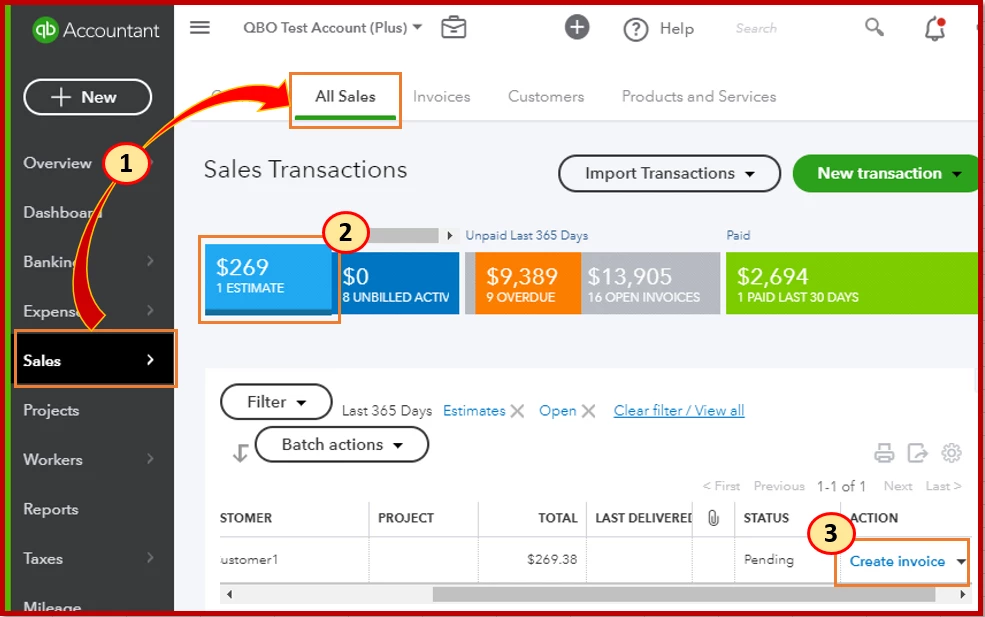The height and width of the screenshot is (617, 985).
Task: Select the $0 Unbilled Activity tile
Action: tap(399, 283)
